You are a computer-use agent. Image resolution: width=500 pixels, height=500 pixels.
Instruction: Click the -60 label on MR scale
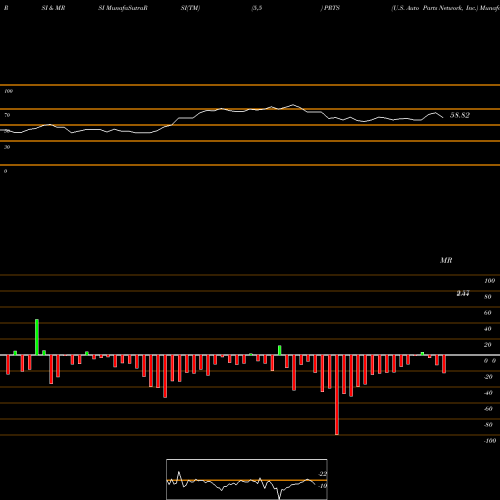[488, 409]
